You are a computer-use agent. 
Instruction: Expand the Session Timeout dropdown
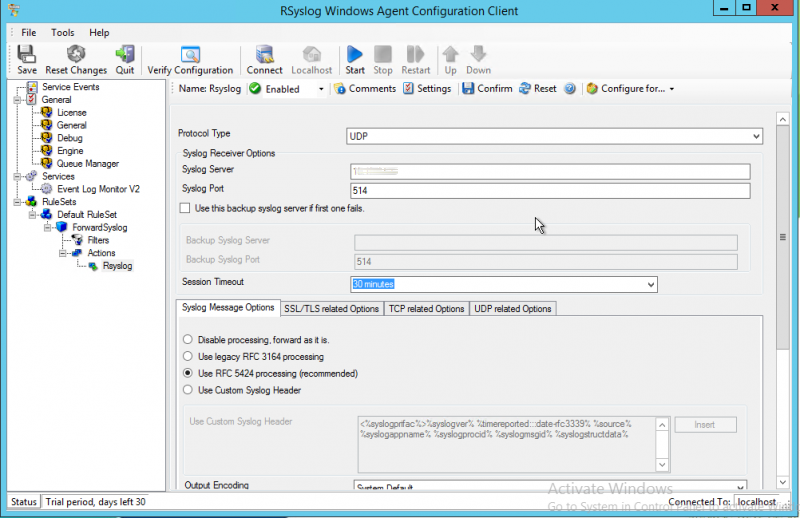coord(650,285)
